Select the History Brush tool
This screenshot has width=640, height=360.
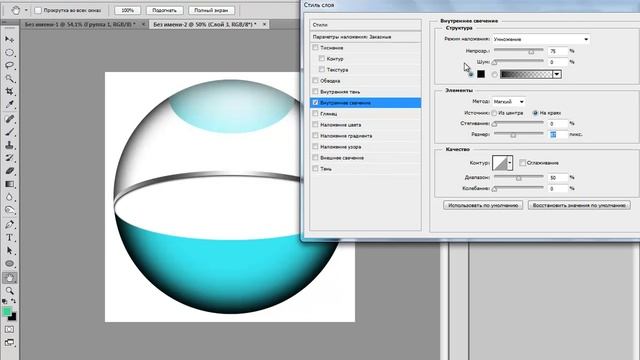9,158
